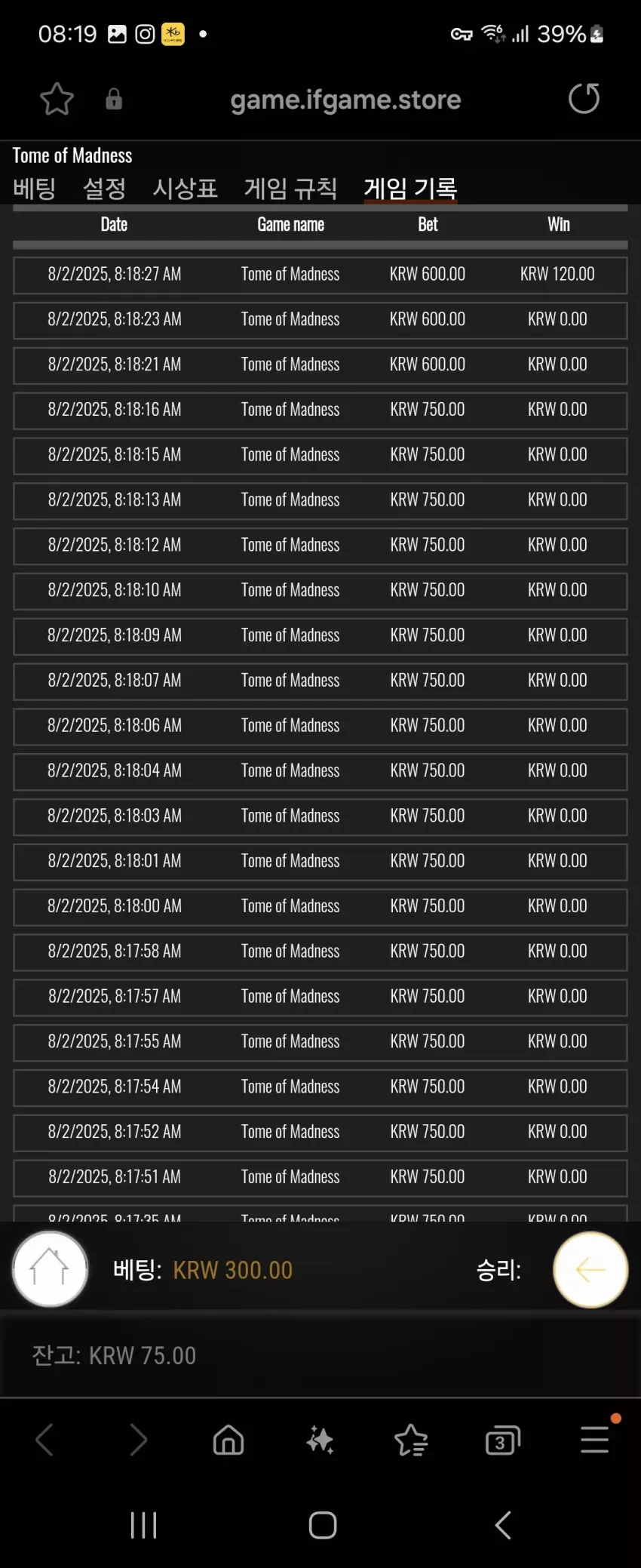Tap the game.ifgame.store address field
The height and width of the screenshot is (1568, 641).
pos(345,100)
